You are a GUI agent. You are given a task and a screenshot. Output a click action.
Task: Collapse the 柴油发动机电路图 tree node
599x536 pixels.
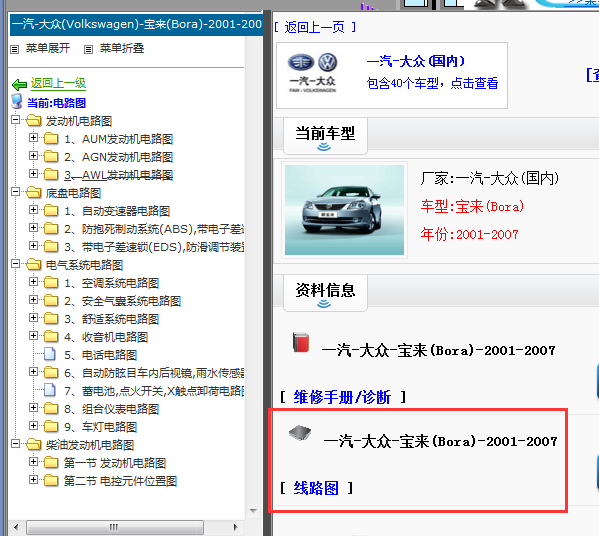click(16, 444)
